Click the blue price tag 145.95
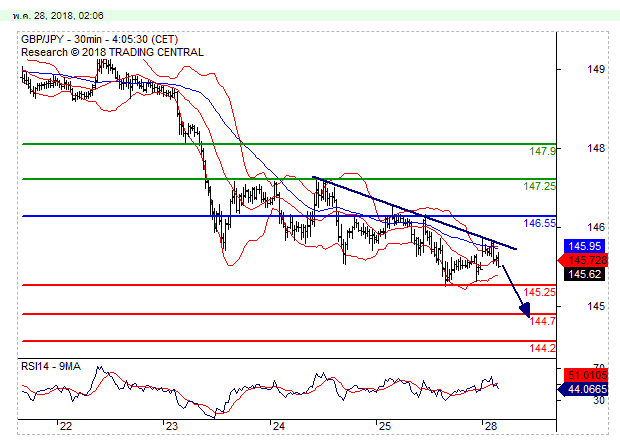This screenshot has width=620, height=443. 585,246
